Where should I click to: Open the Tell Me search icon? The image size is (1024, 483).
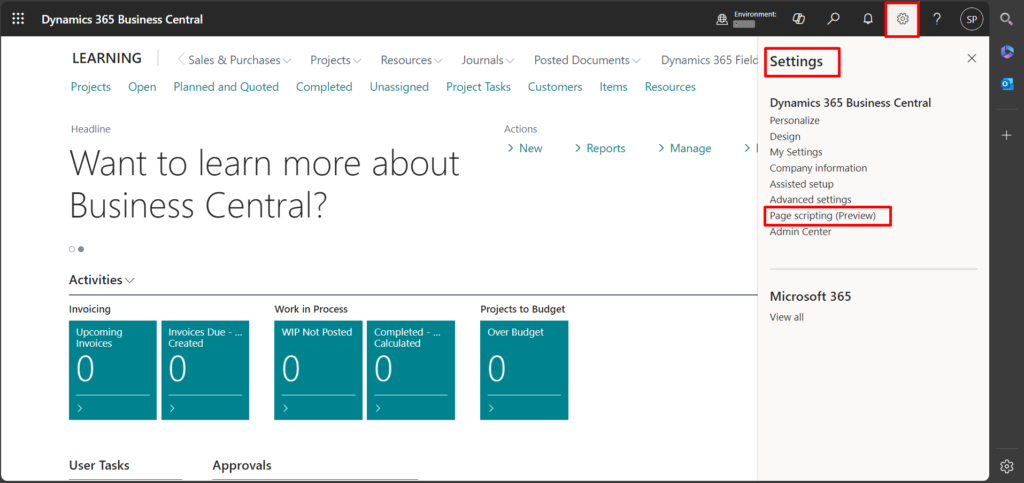coord(833,19)
